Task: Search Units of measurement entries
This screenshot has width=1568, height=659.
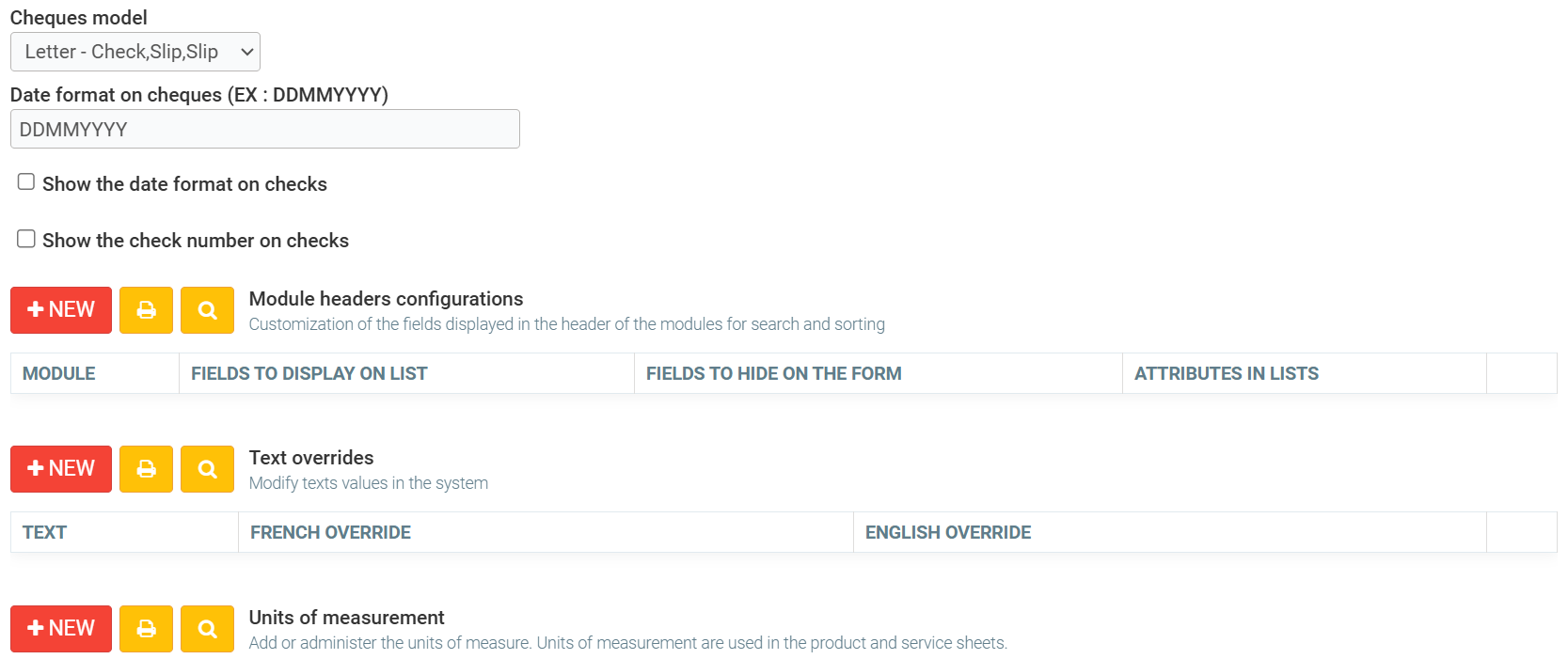Action: pos(207,629)
